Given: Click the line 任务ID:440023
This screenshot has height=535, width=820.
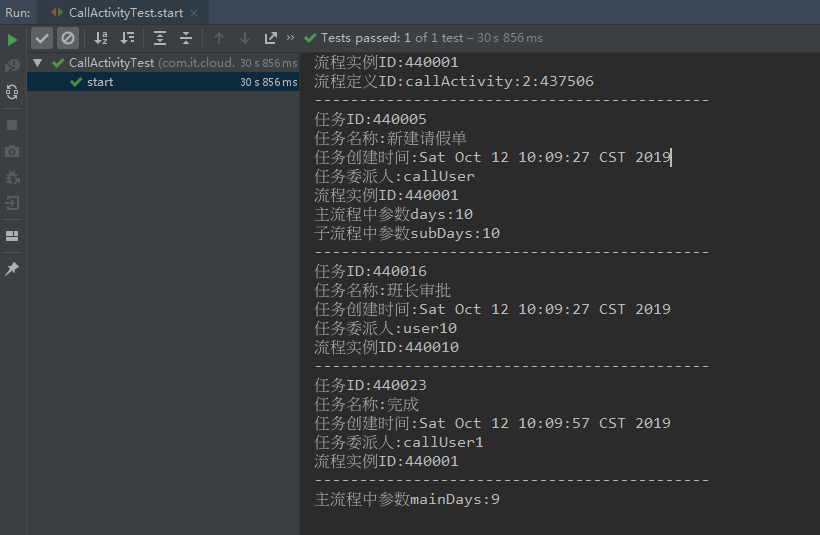Looking at the screenshot, I should pos(370,385).
